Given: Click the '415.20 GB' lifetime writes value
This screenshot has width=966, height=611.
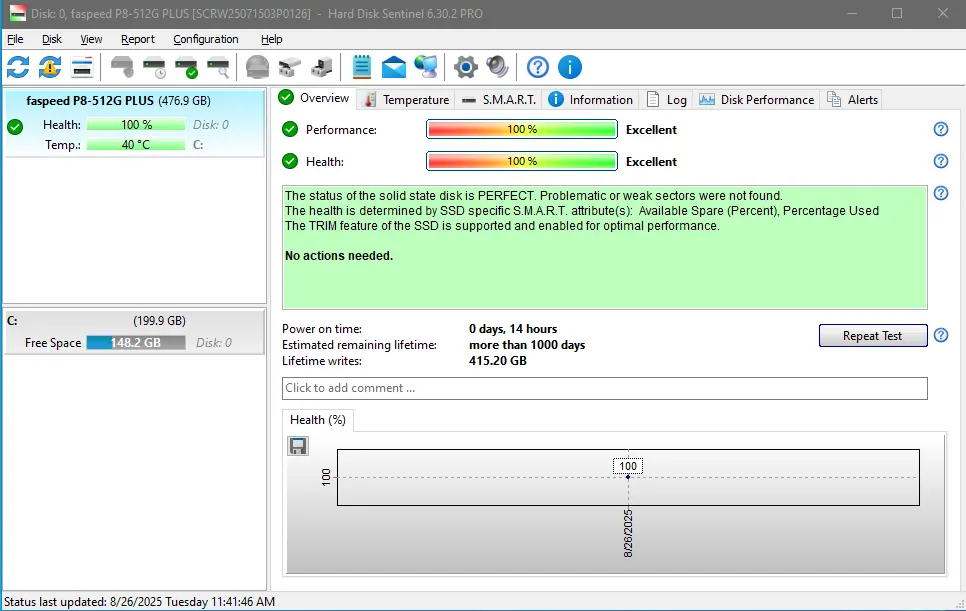Looking at the screenshot, I should coord(498,361).
